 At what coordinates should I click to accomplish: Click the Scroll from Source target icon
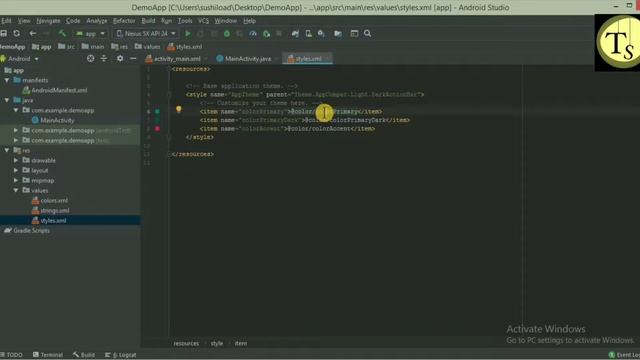(x=91, y=59)
